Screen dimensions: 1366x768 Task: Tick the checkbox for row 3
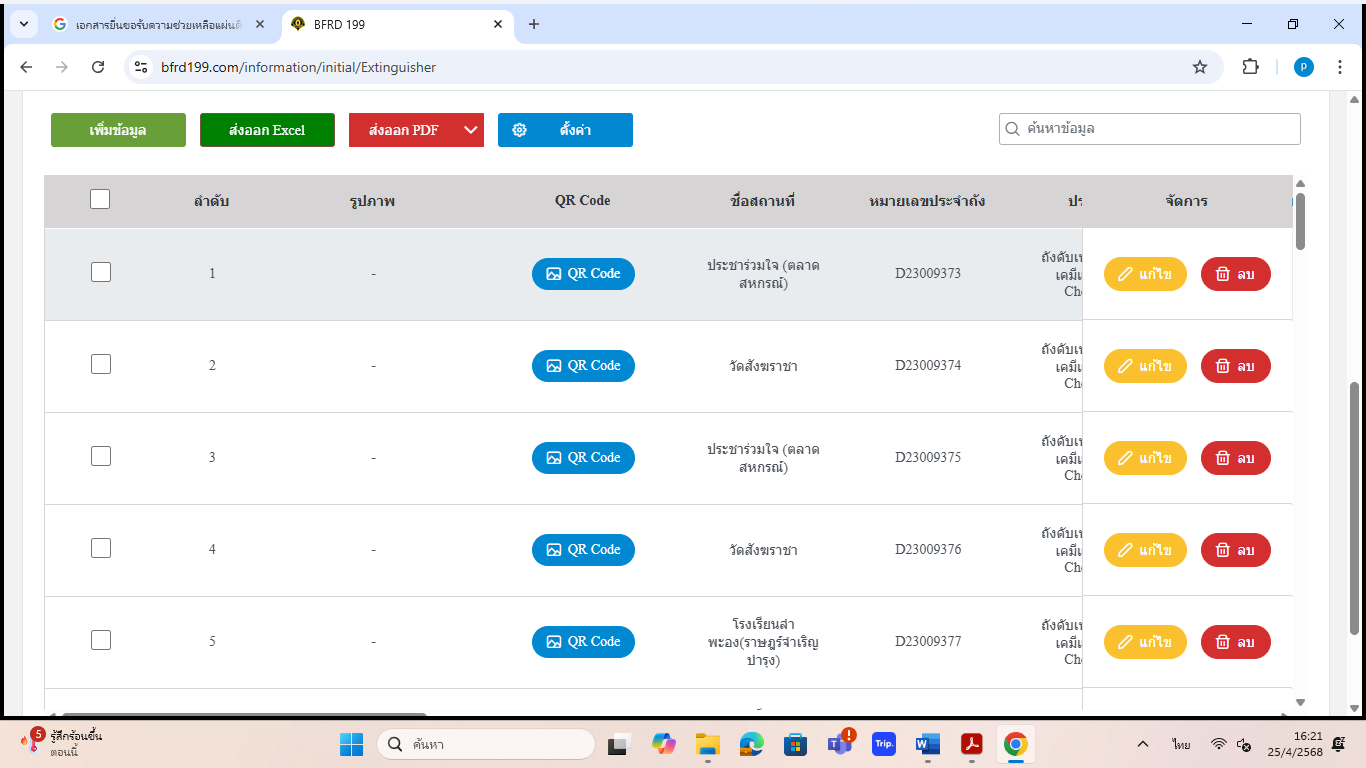pyautogui.click(x=100, y=456)
